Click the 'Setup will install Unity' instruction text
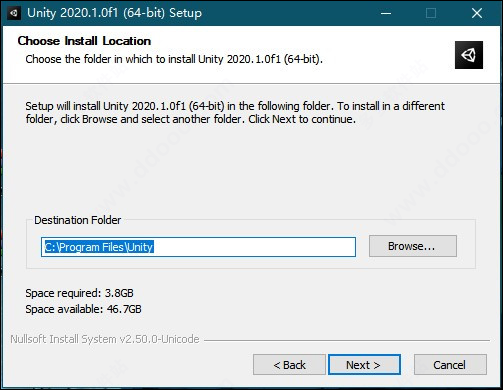 coord(235,112)
